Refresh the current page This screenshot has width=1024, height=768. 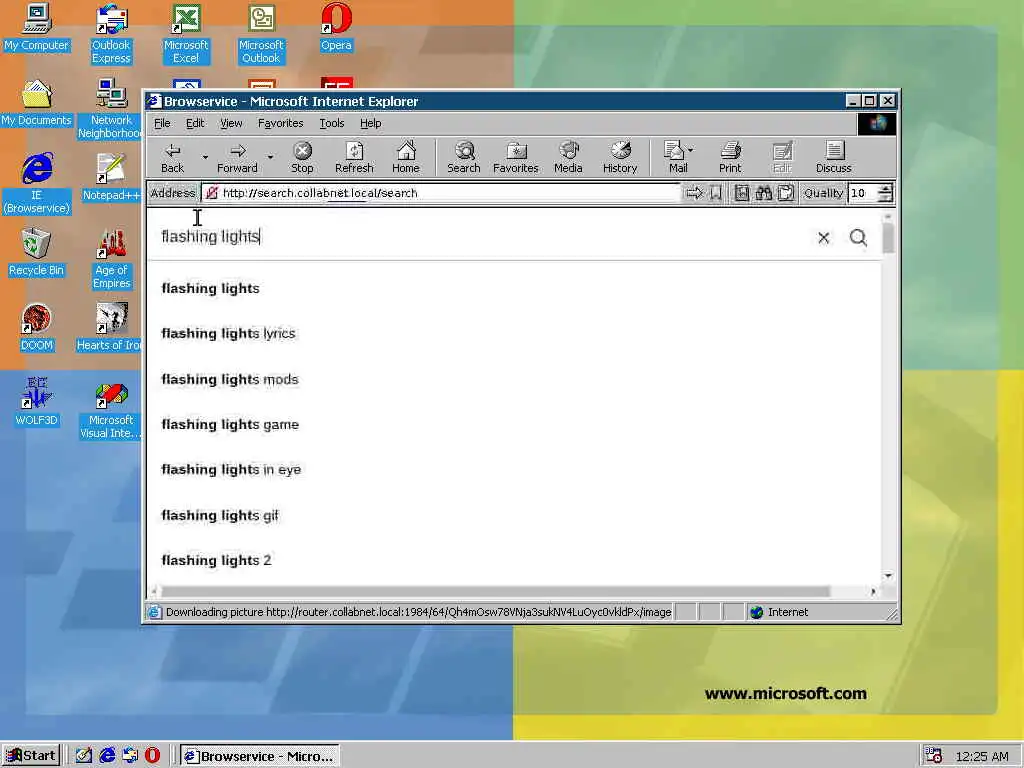click(354, 158)
